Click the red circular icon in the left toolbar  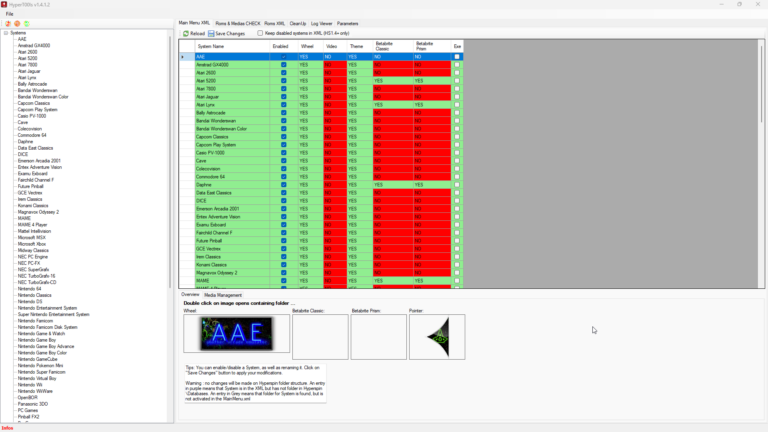point(8,24)
